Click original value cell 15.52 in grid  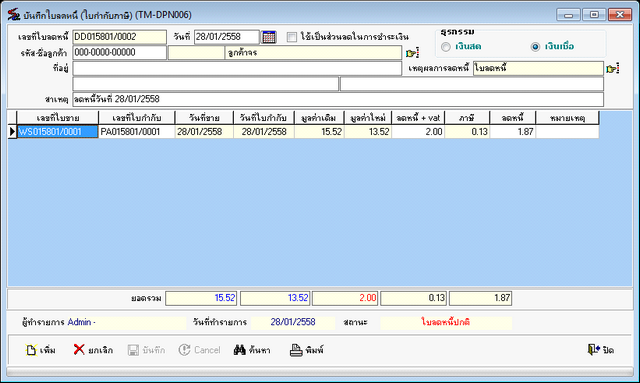click(319, 132)
